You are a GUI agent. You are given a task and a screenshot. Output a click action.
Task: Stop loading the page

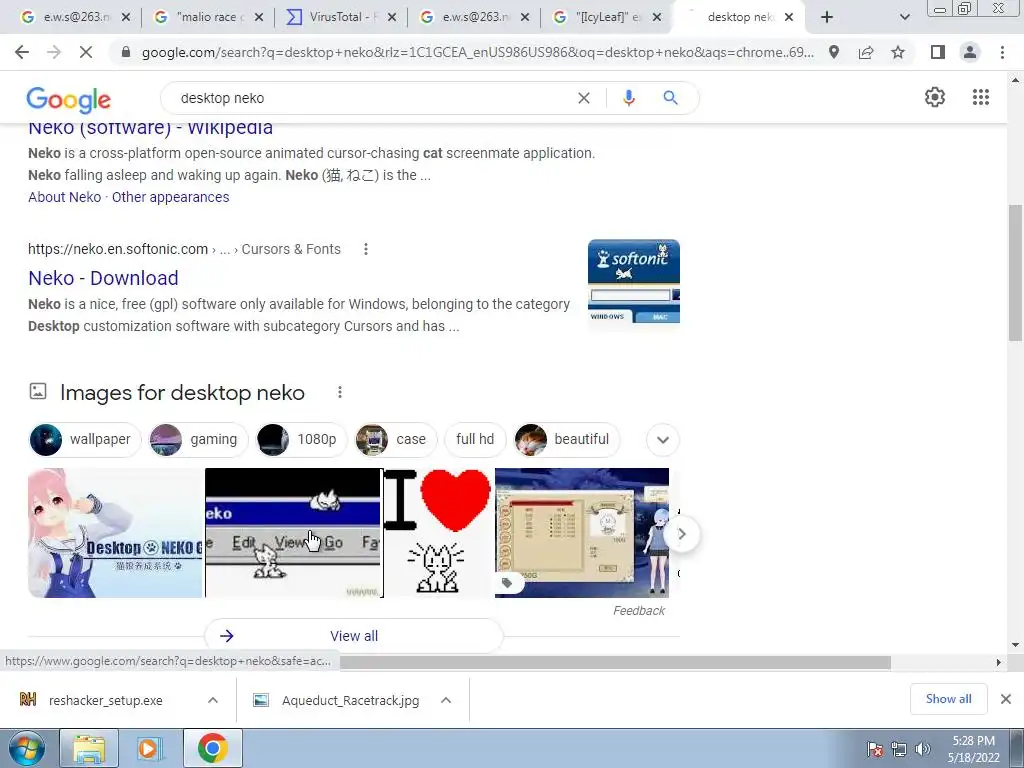86,52
